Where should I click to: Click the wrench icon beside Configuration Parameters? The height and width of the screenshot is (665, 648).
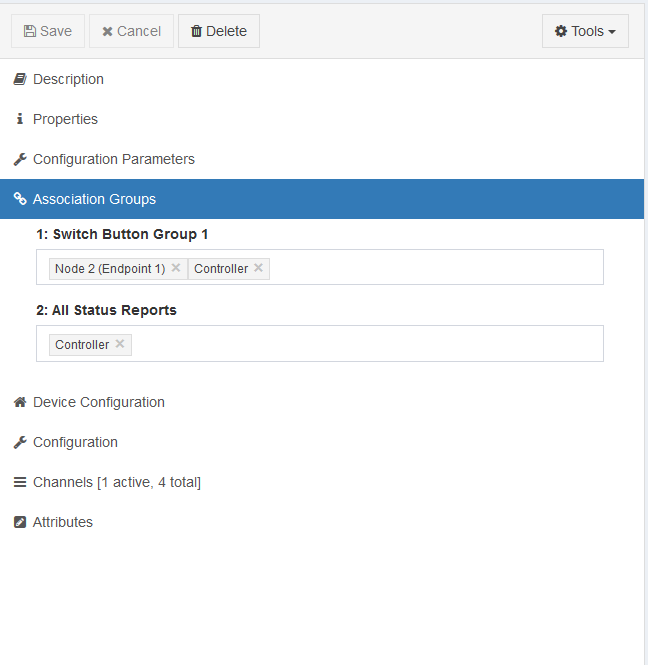20,159
